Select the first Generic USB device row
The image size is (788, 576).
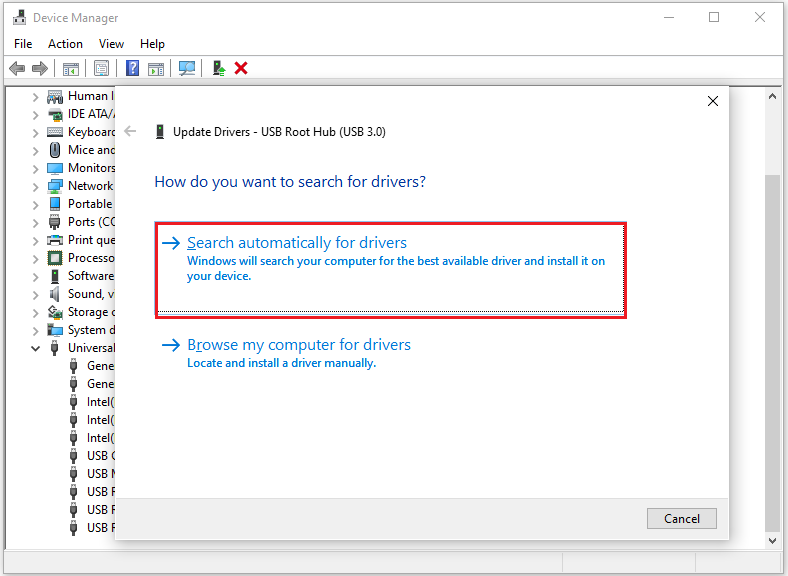[x=91, y=366]
